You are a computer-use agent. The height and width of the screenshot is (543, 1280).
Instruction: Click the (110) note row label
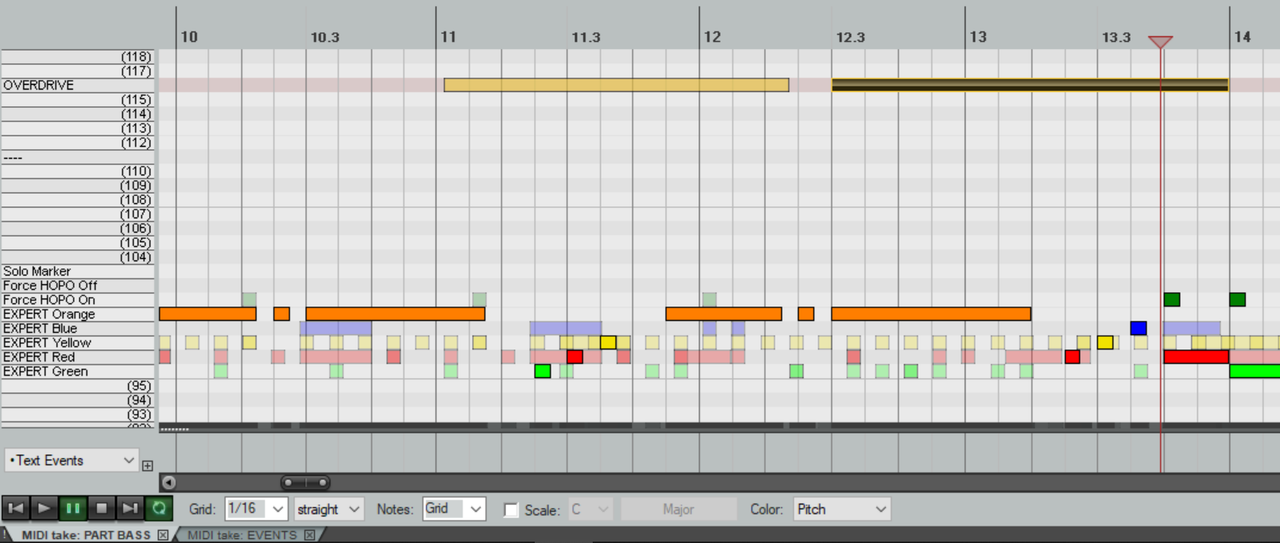pos(78,171)
